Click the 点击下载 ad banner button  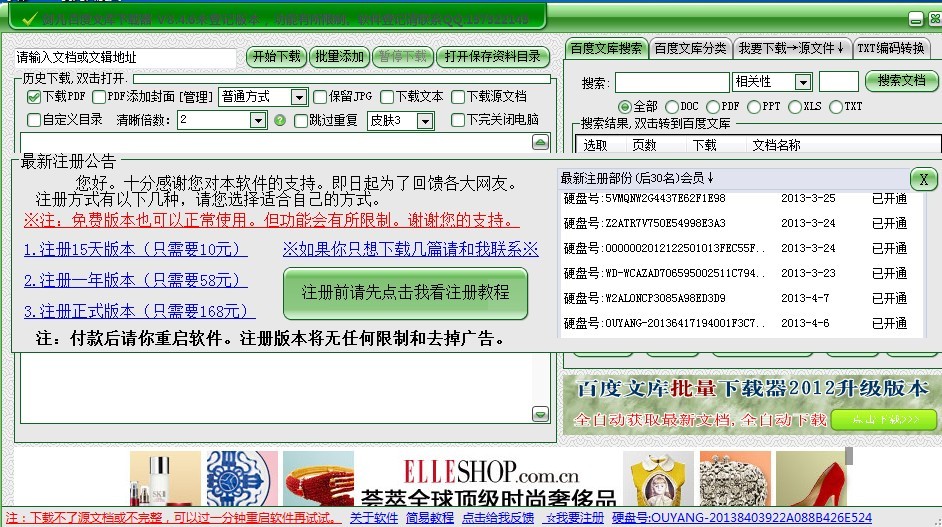coord(885,419)
